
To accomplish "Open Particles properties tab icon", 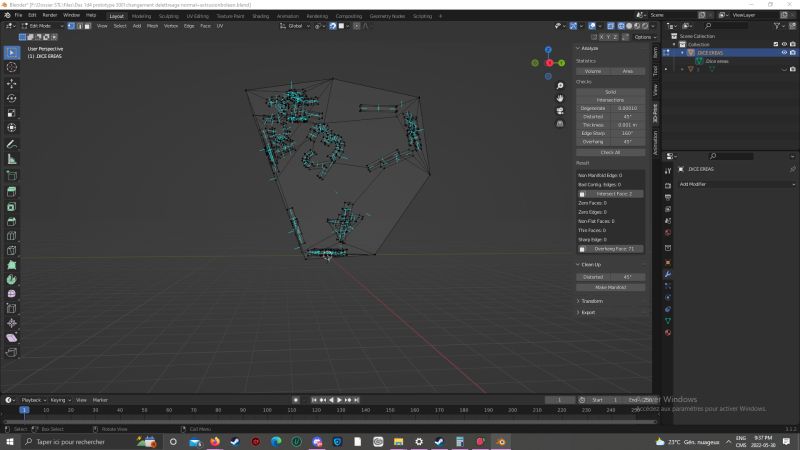I will pyautogui.click(x=668, y=286).
